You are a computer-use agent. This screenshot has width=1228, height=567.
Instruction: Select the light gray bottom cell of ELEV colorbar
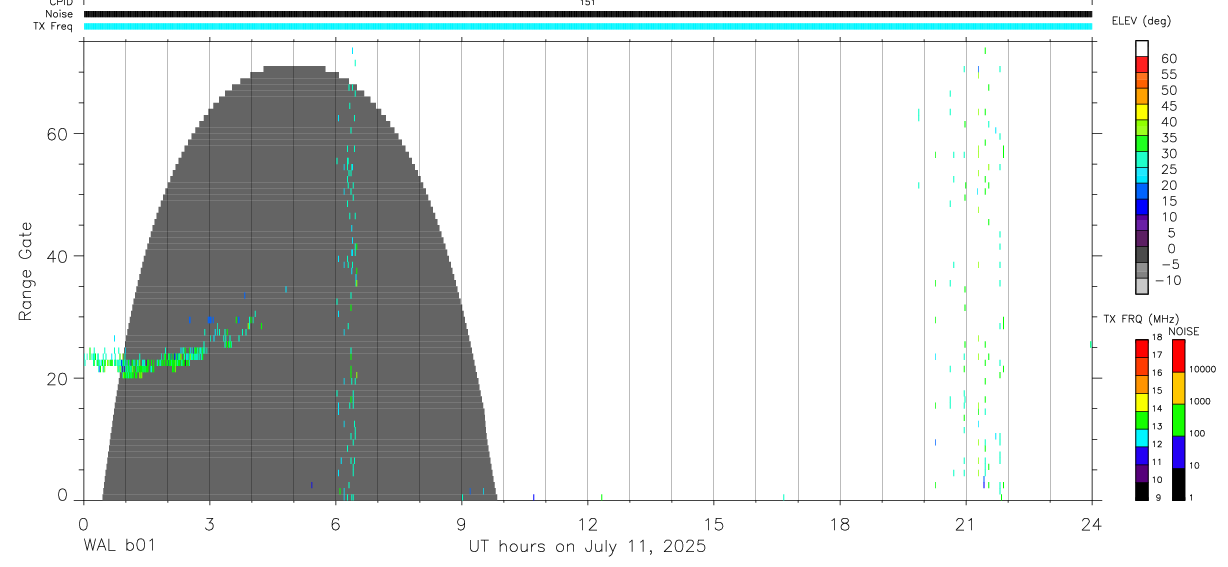pos(1142,286)
